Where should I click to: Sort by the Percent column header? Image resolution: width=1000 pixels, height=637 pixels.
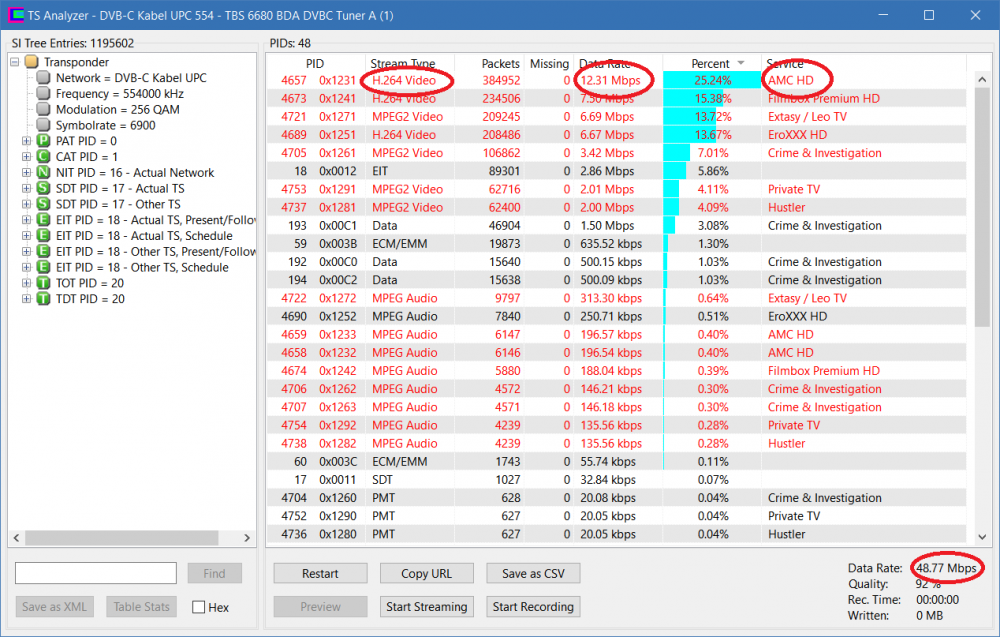(x=712, y=63)
